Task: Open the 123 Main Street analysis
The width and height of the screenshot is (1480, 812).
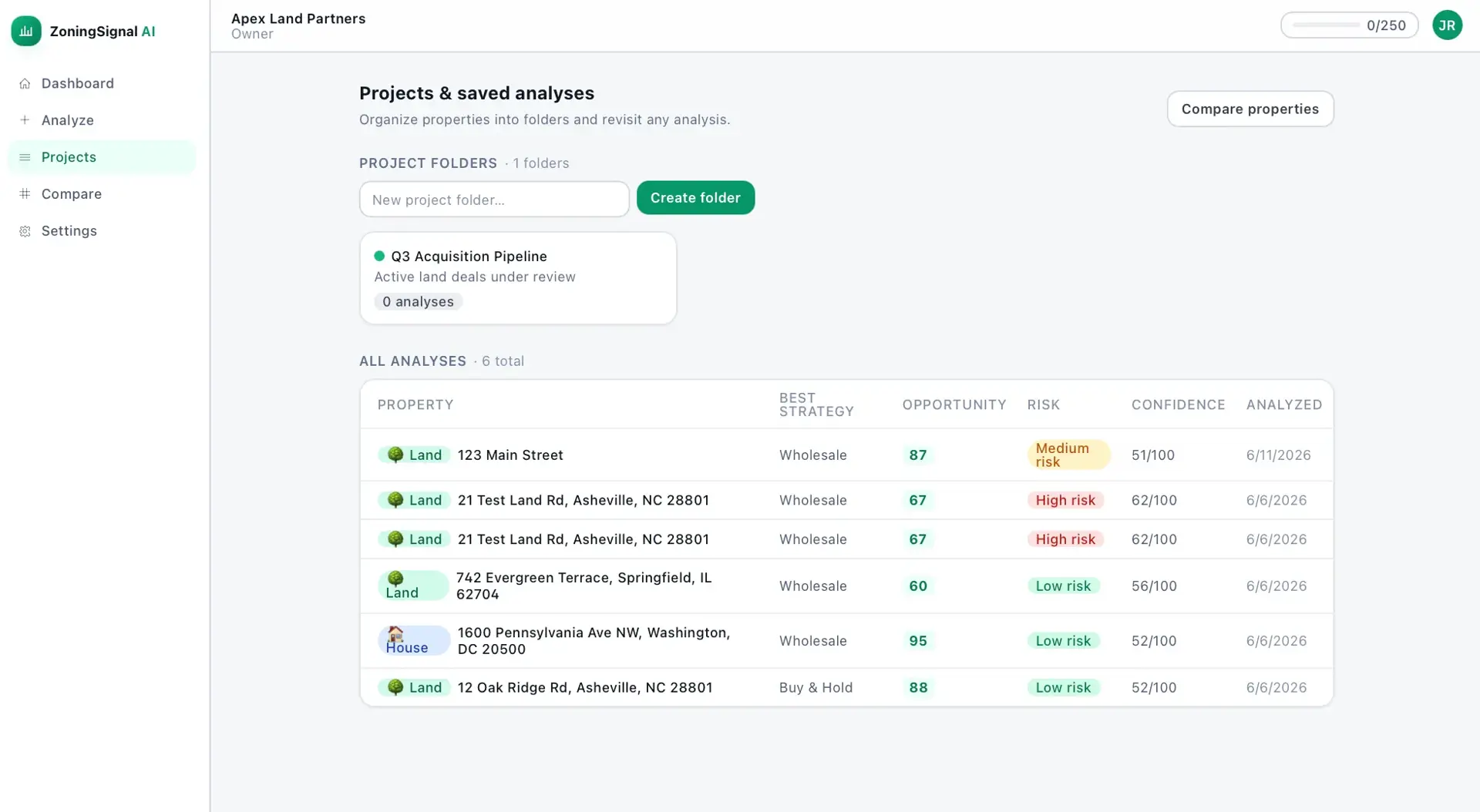Action: 510,455
